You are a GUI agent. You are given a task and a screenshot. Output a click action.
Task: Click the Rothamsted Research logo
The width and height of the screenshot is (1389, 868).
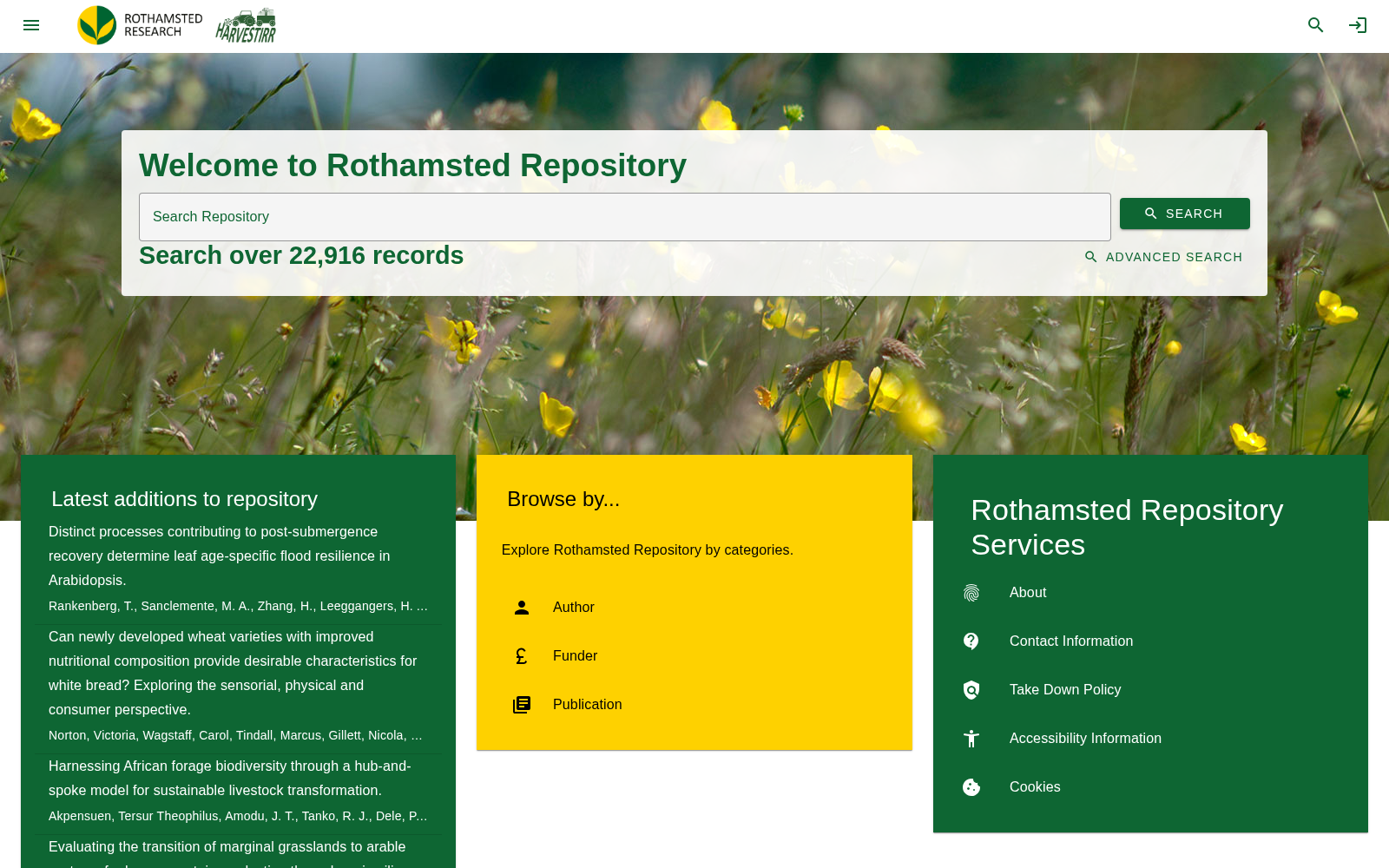[x=140, y=25]
